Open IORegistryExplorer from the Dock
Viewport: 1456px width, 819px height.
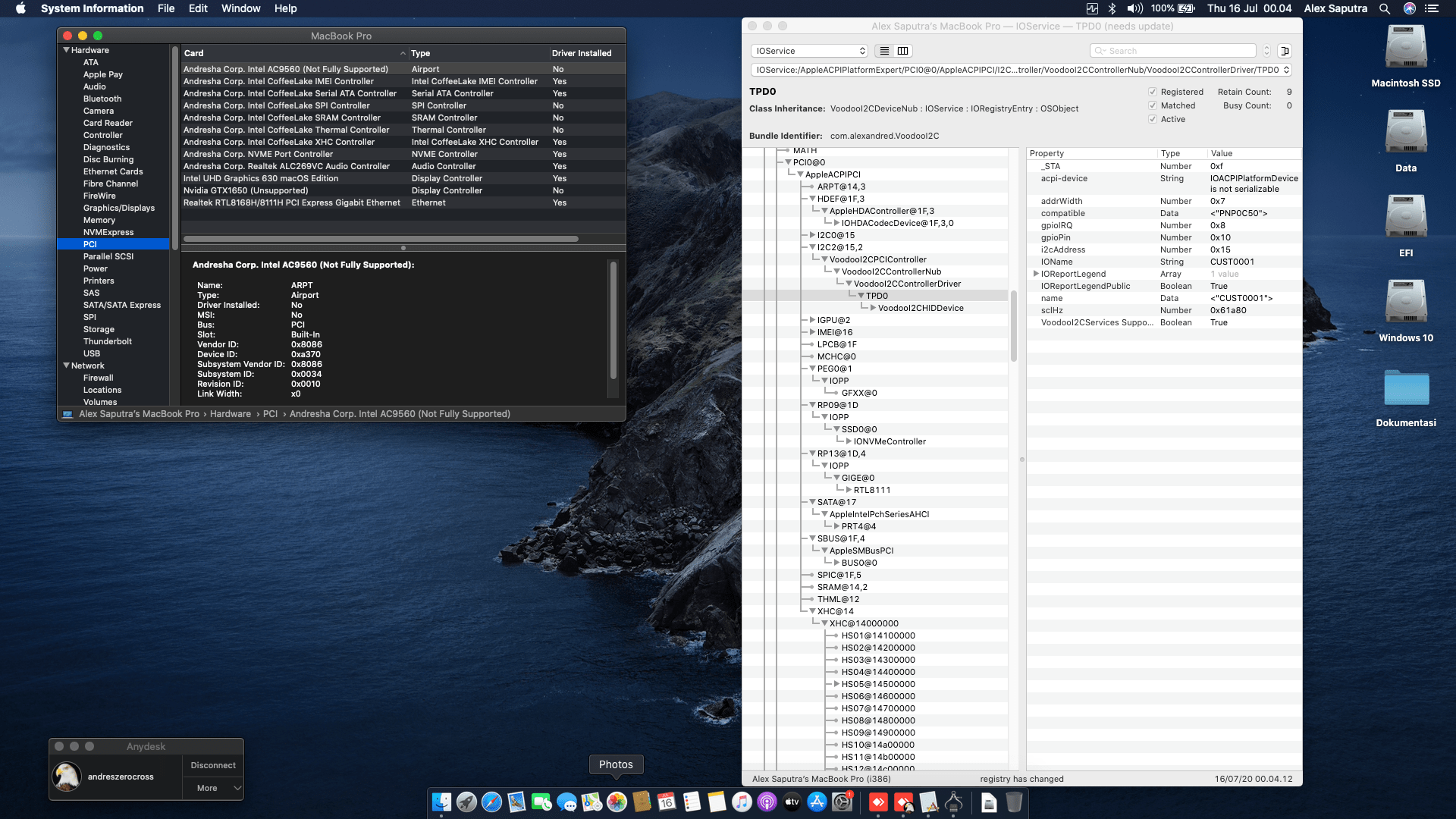(x=953, y=802)
